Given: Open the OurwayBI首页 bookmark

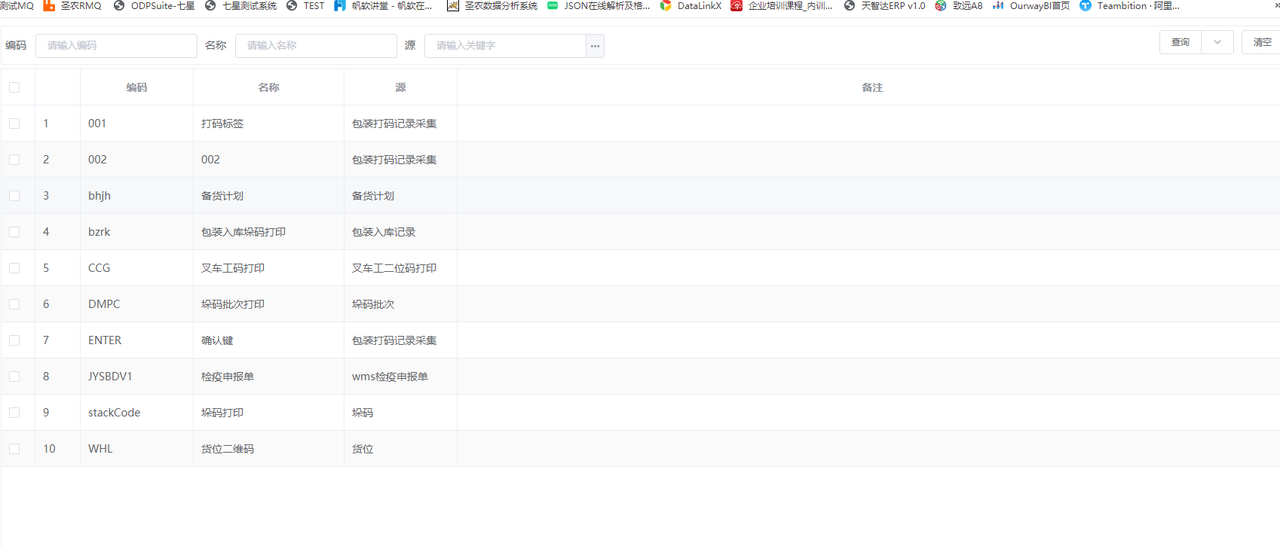Looking at the screenshot, I should click(1031, 6).
